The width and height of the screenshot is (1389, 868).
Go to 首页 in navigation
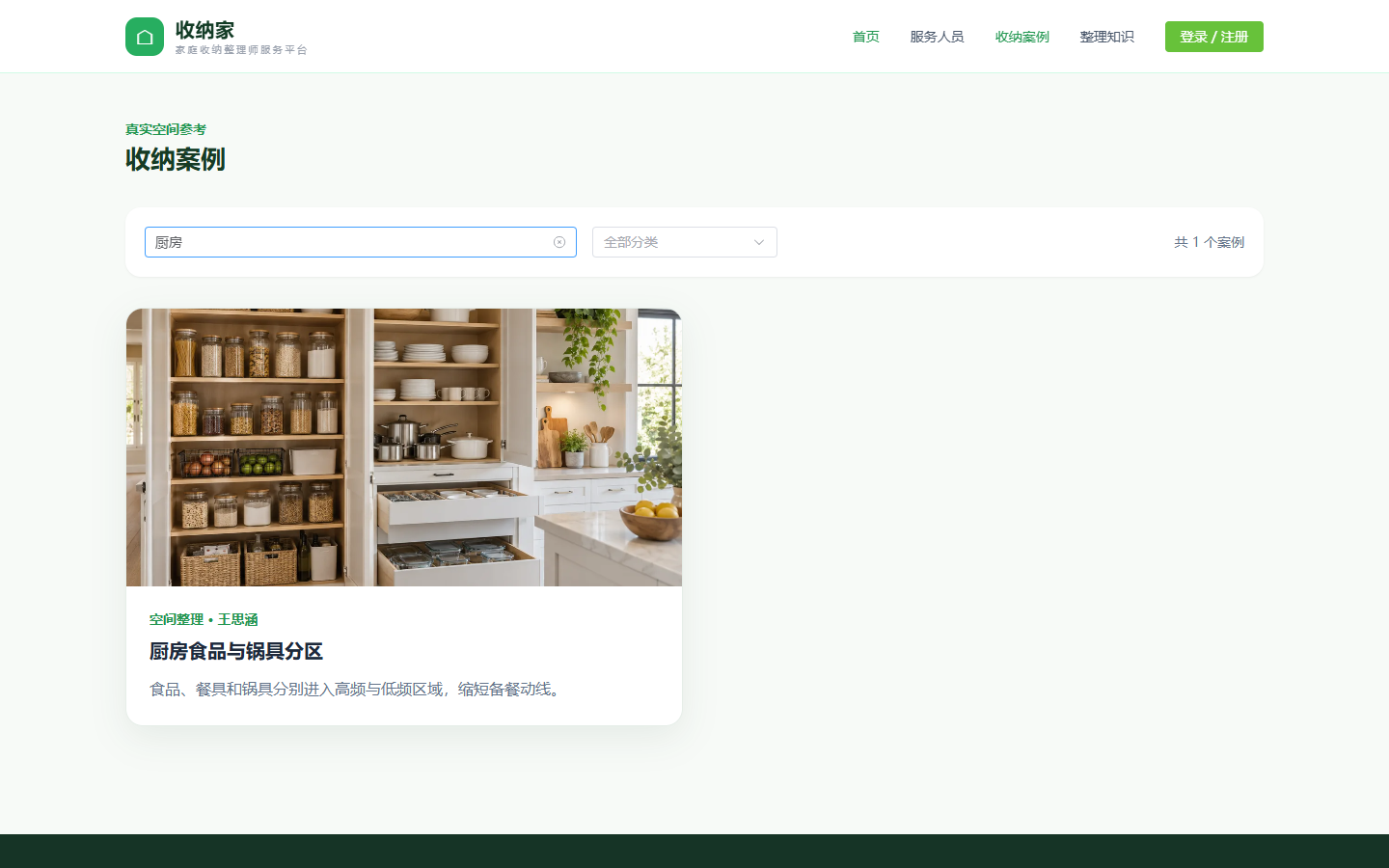pyautogui.click(x=866, y=37)
